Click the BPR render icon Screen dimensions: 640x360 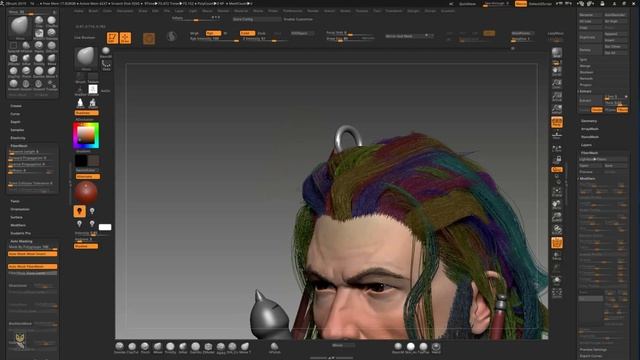[x=557, y=53]
